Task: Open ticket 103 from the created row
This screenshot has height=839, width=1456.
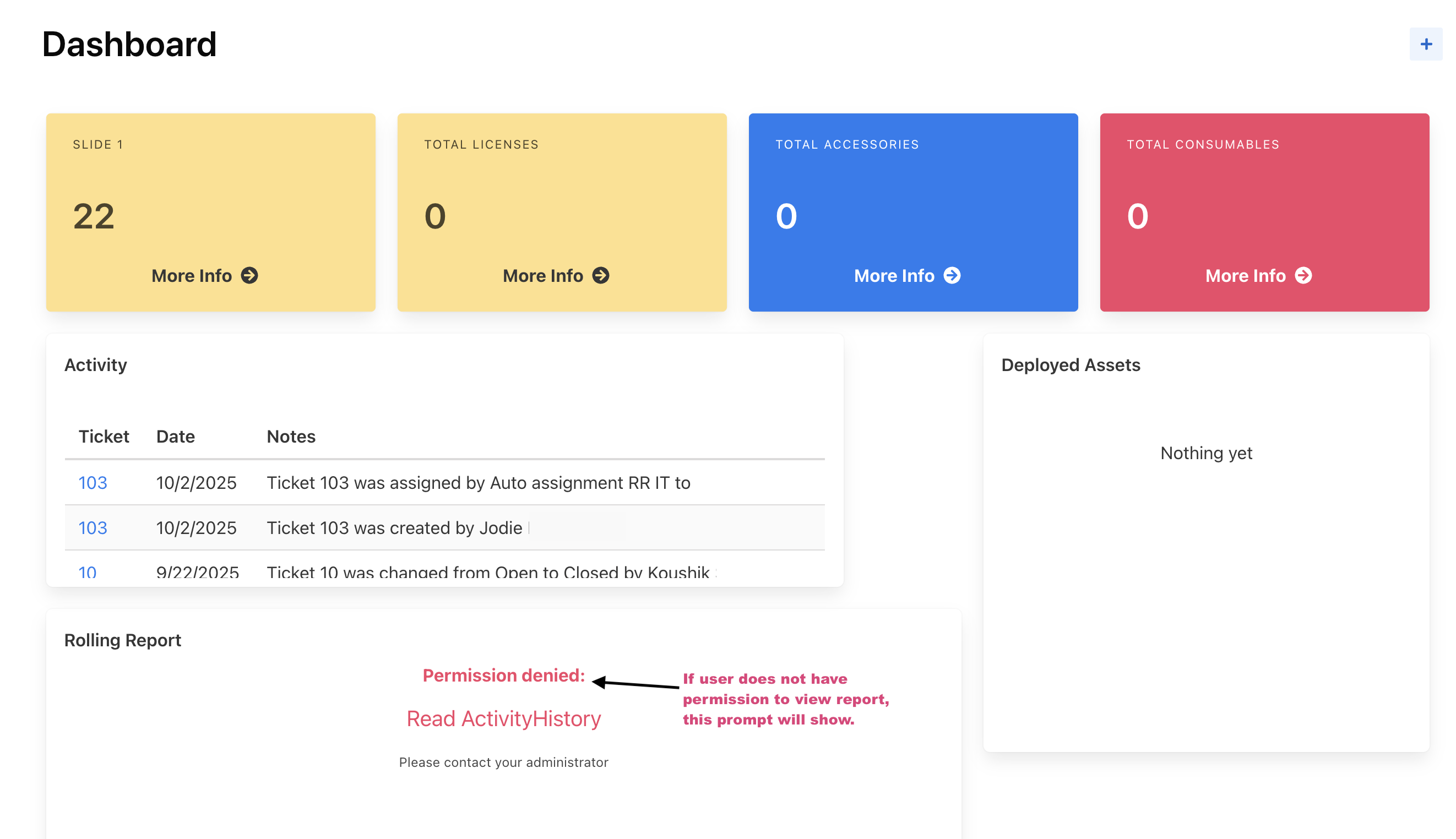Action: [x=93, y=527]
